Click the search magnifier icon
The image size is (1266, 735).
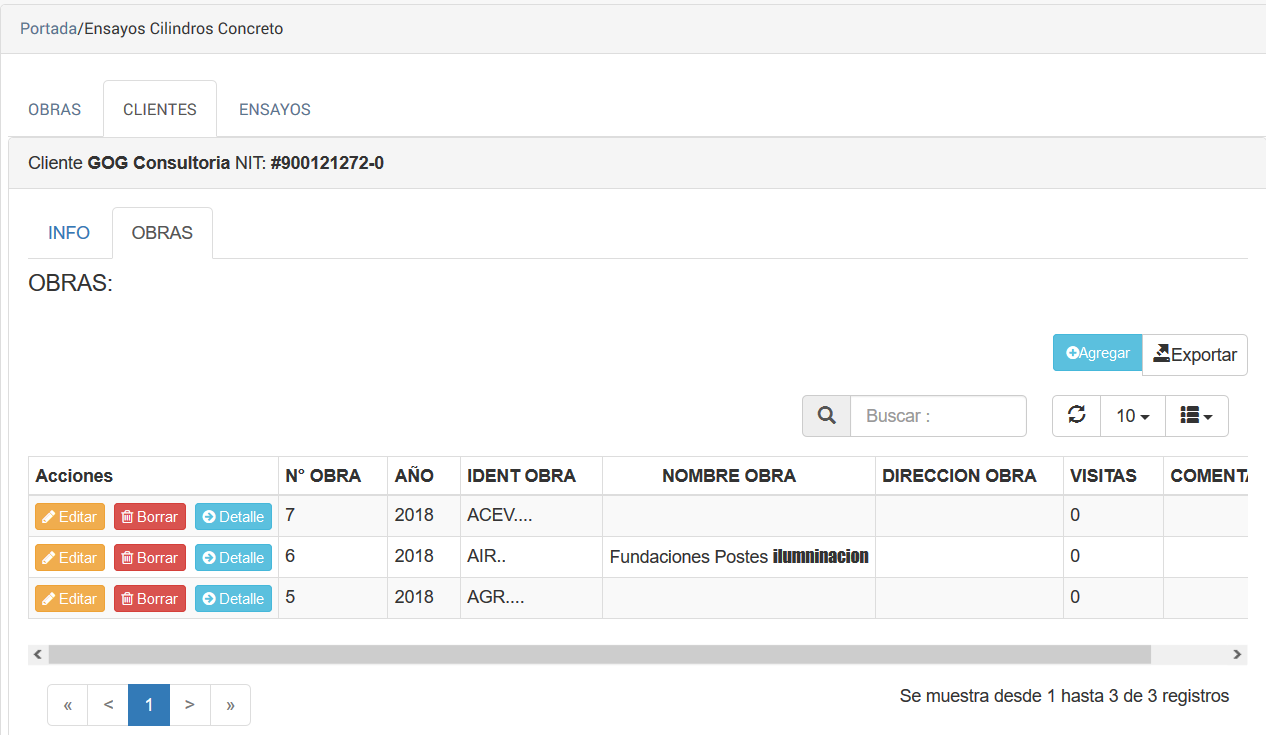point(826,416)
